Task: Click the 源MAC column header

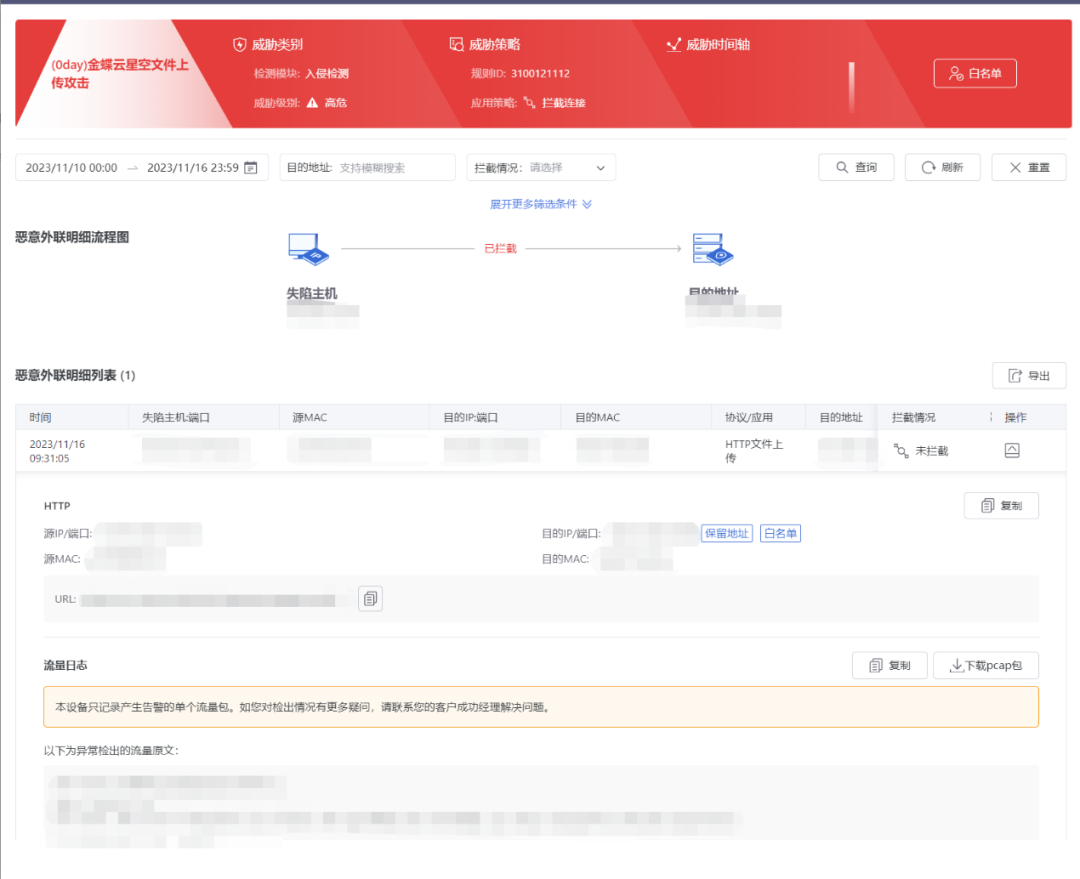Action: pos(310,417)
